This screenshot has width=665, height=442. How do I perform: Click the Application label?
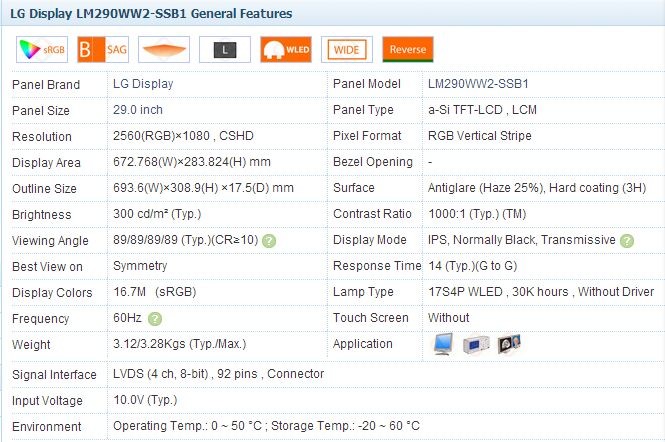tap(363, 344)
